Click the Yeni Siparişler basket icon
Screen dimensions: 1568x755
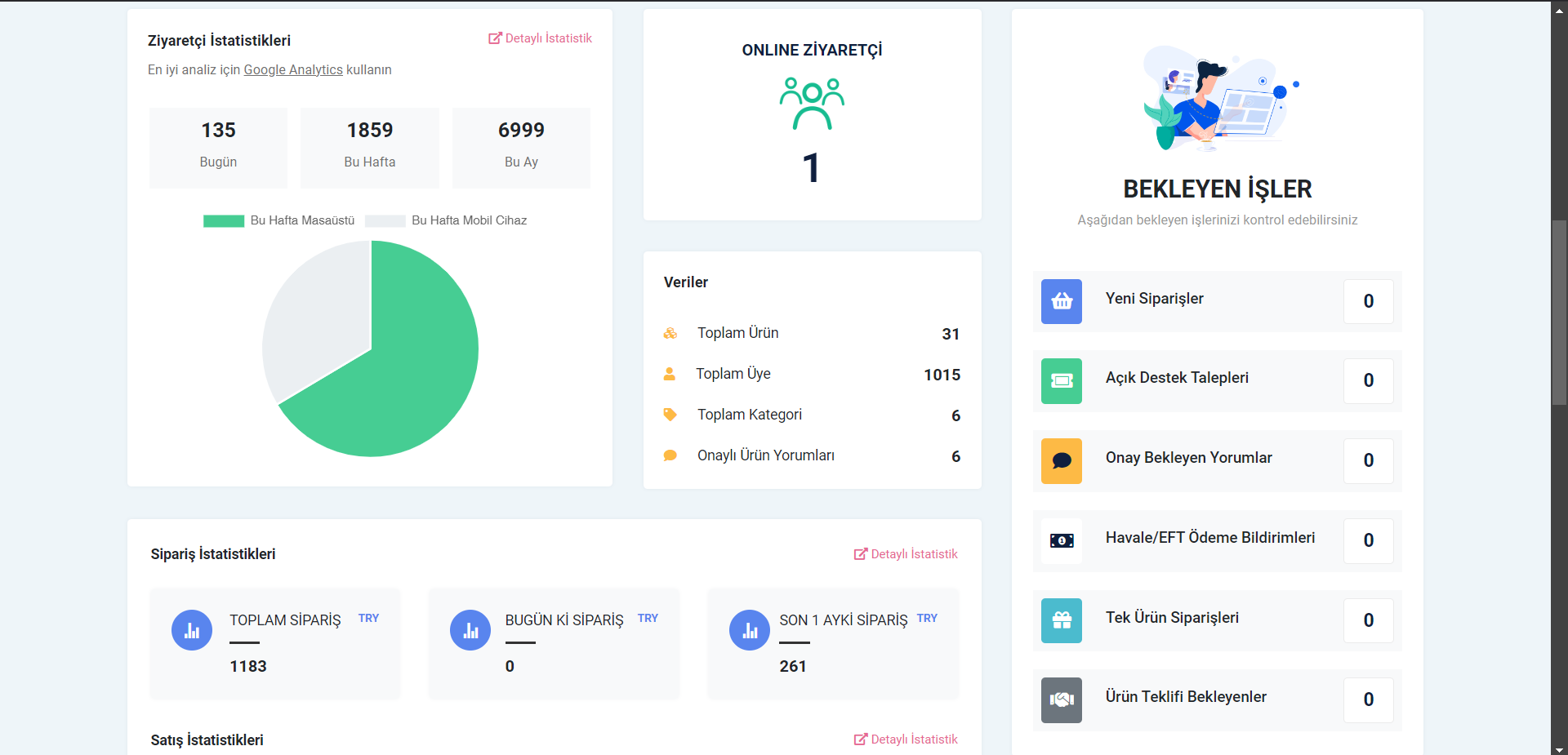coord(1062,301)
